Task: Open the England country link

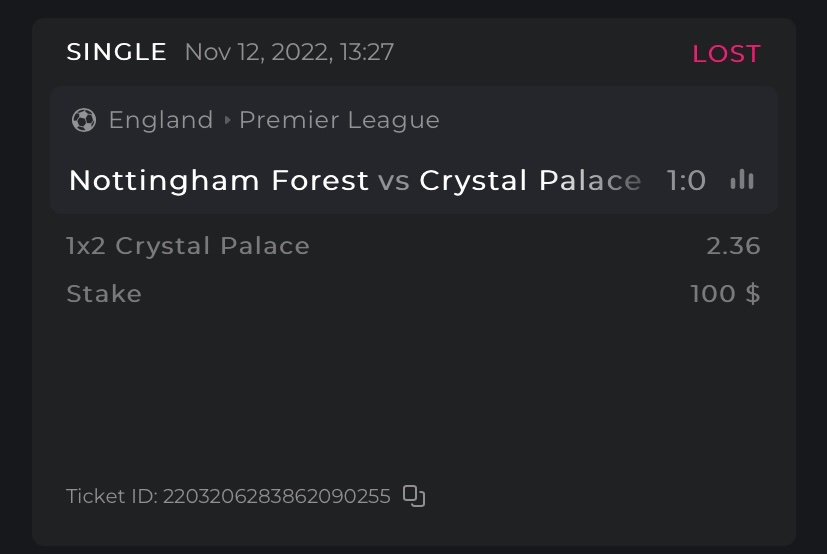Action: click(x=161, y=120)
